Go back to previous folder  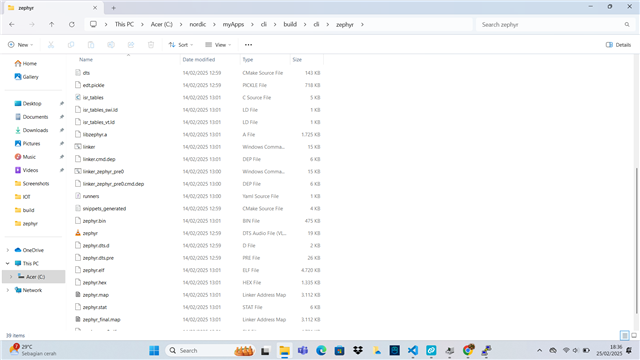12,24
